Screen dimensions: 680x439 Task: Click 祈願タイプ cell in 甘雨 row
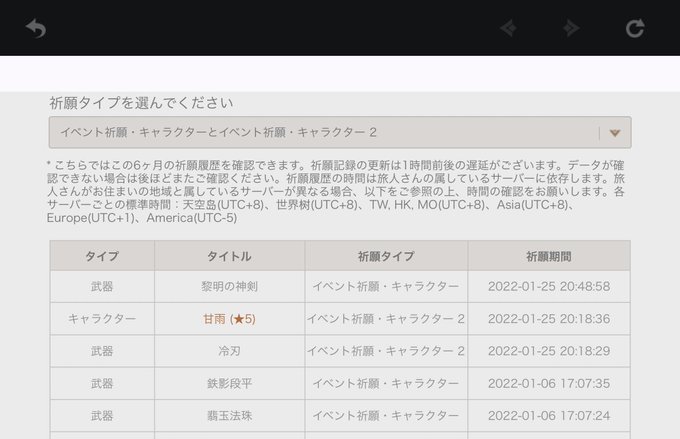pos(386,319)
